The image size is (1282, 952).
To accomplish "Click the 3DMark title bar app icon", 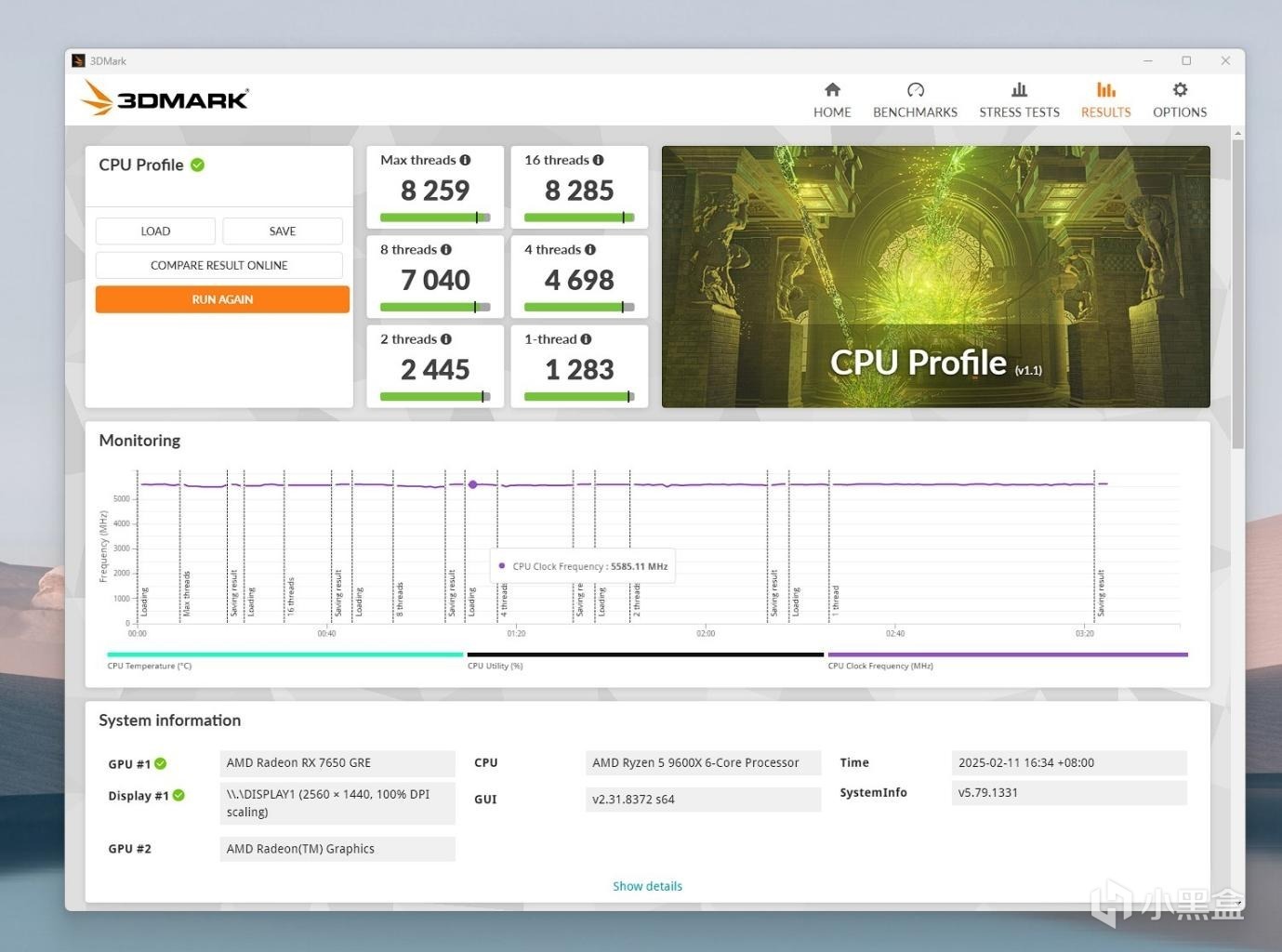I will (x=78, y=61).
